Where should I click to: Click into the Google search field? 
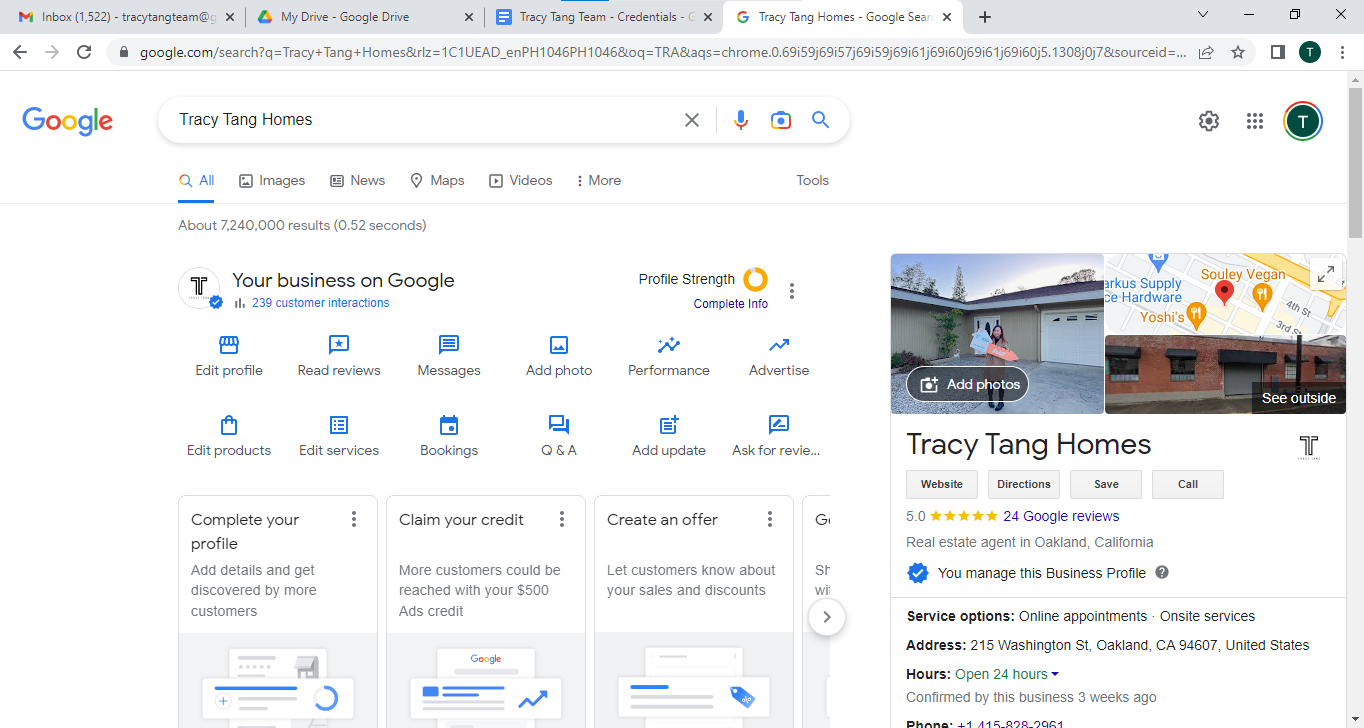coord(425,120)
